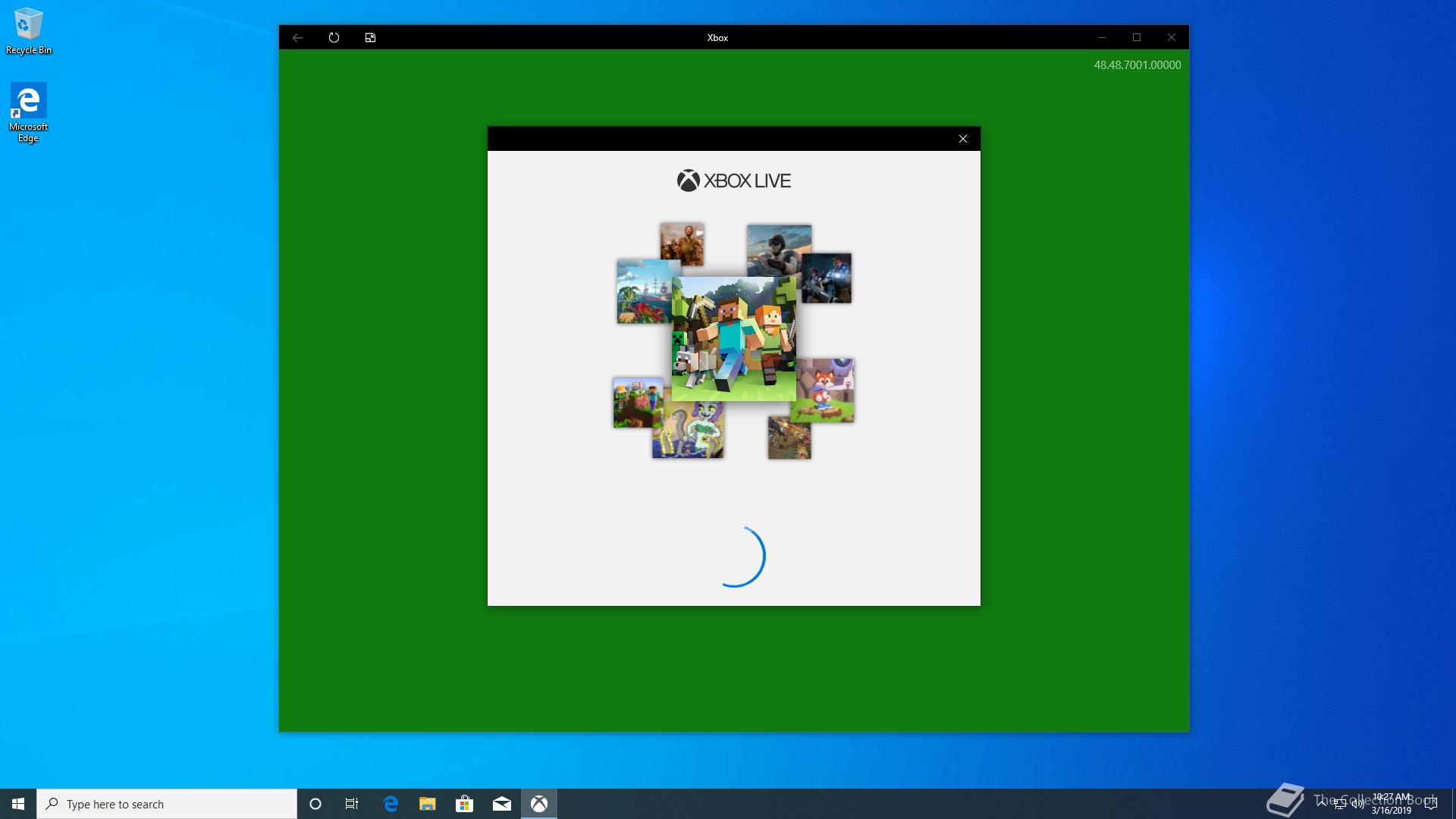
Task: Open Cortana from the taskbar circle icon
Action: 315,804
